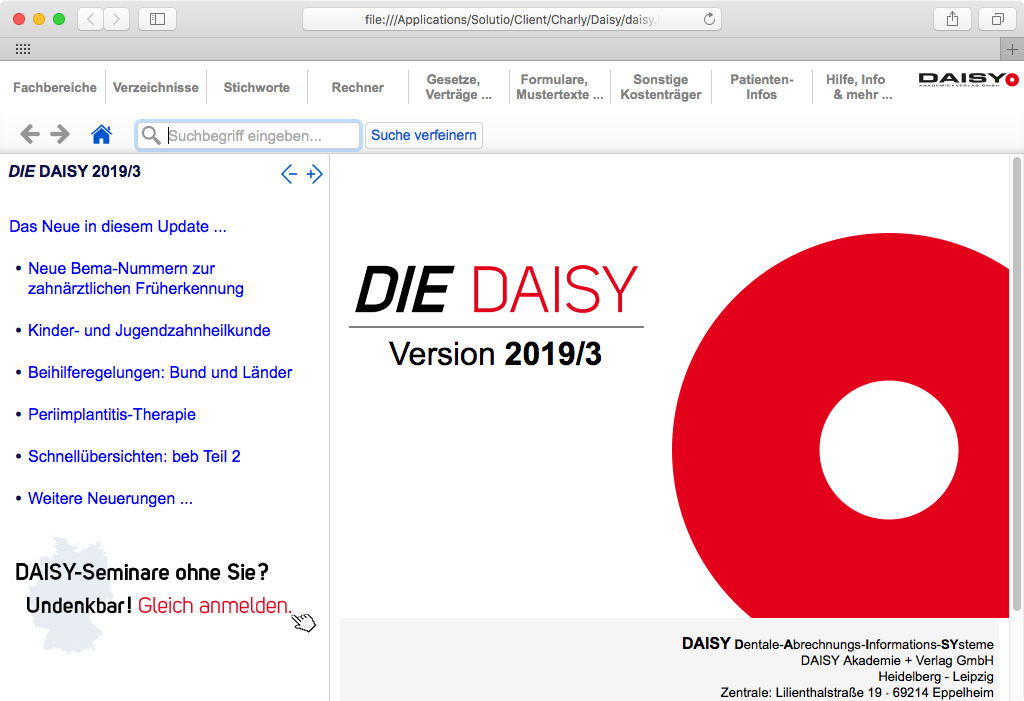1024x701 pixels.
Task: Open the Patienten-Infos menu
Action: click(761, 88)
